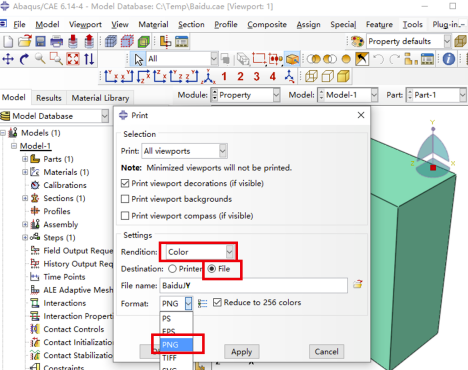The image size is (468, 370).
Task: Select Time Points in model tree
Action: [x=64, y=277]
